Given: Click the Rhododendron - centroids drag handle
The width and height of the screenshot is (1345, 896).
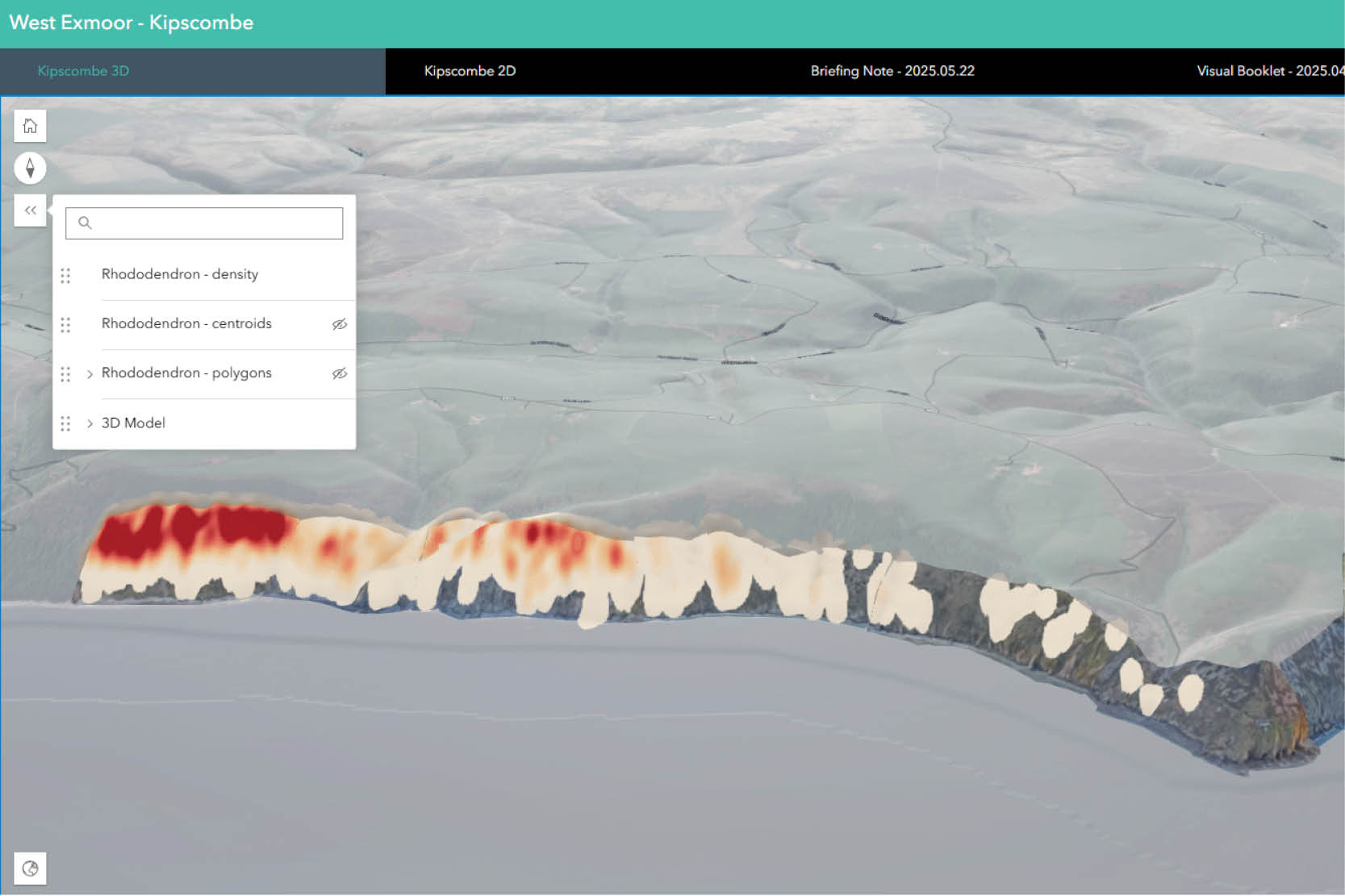Looking at the screenshot, I should pyautogui.click(x=65, y=325).
